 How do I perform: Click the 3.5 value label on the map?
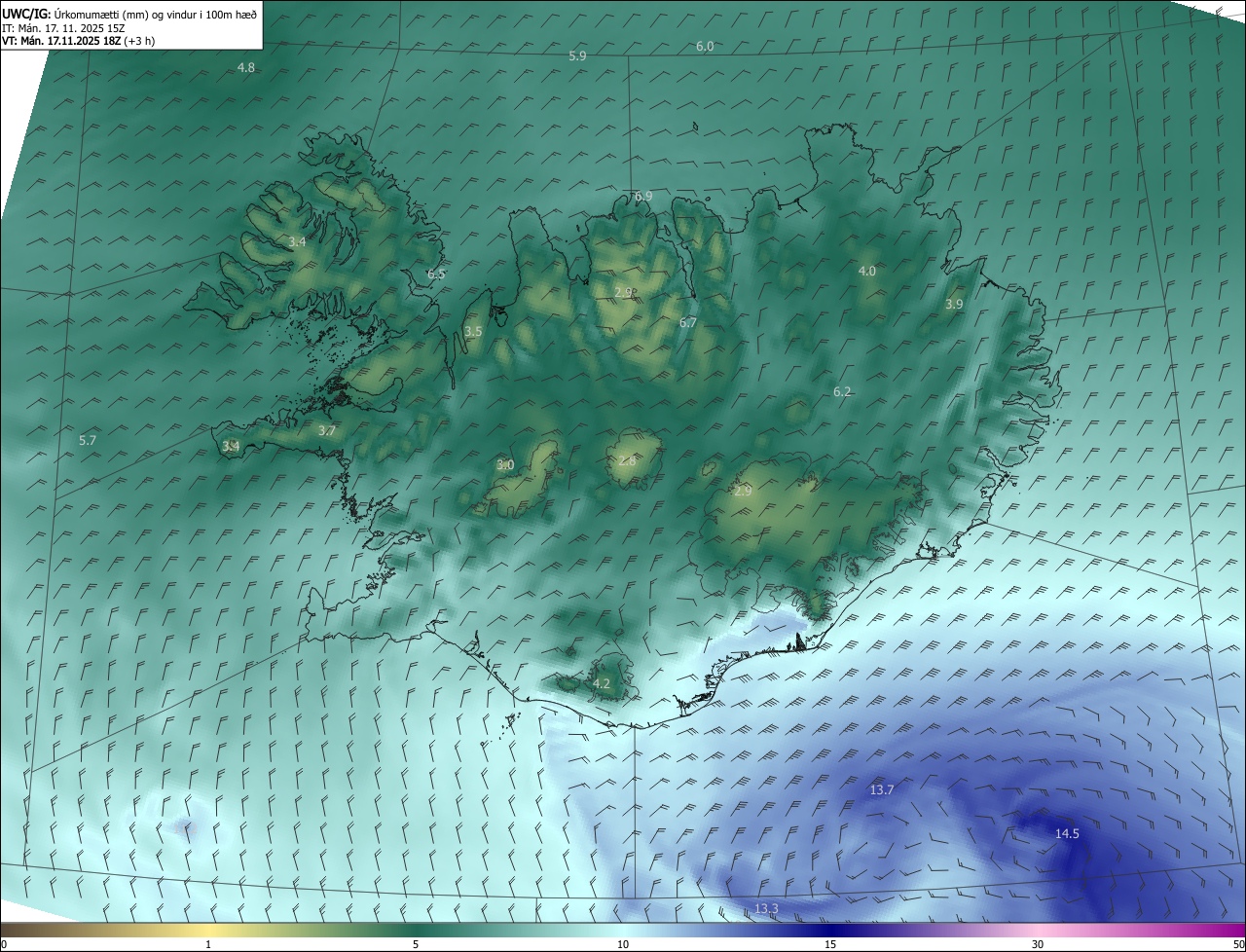tap(473, 331)
